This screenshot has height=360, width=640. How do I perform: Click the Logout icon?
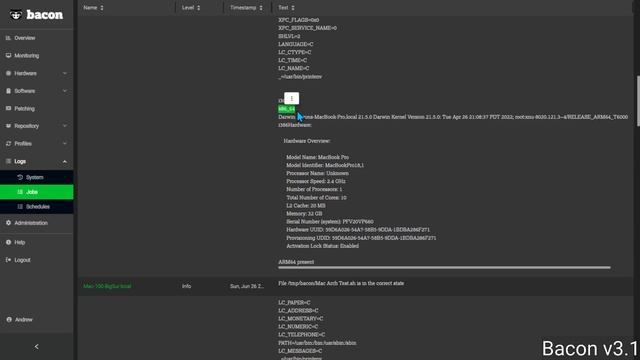click(8, 260)
